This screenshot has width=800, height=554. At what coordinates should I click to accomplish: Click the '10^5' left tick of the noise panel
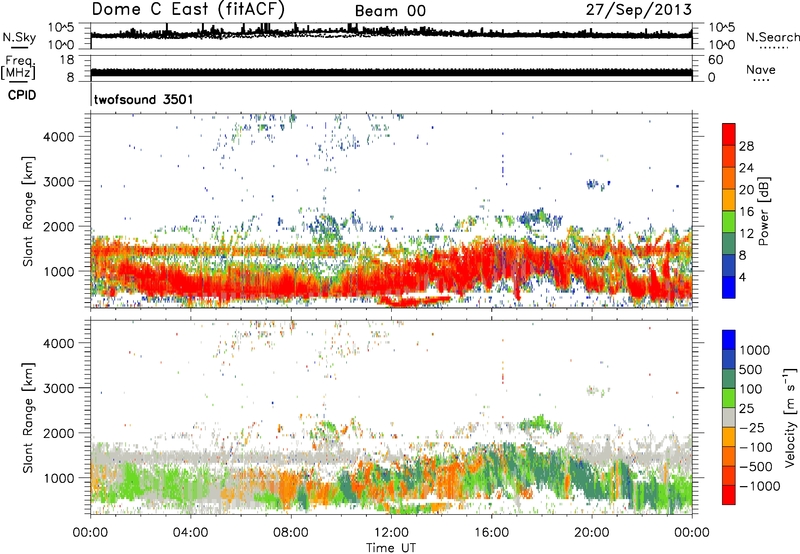(x=61, y=27)
